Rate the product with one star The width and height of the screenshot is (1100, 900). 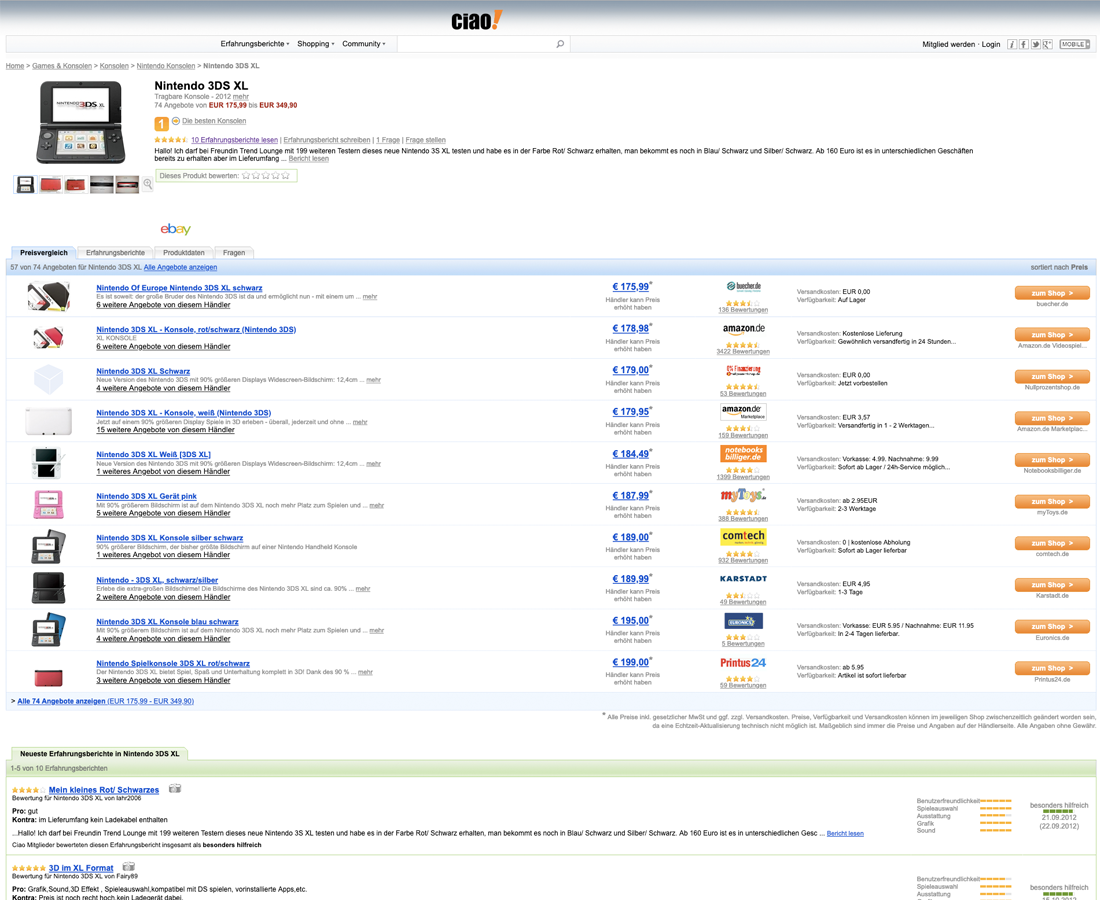(x=246, y=176)
